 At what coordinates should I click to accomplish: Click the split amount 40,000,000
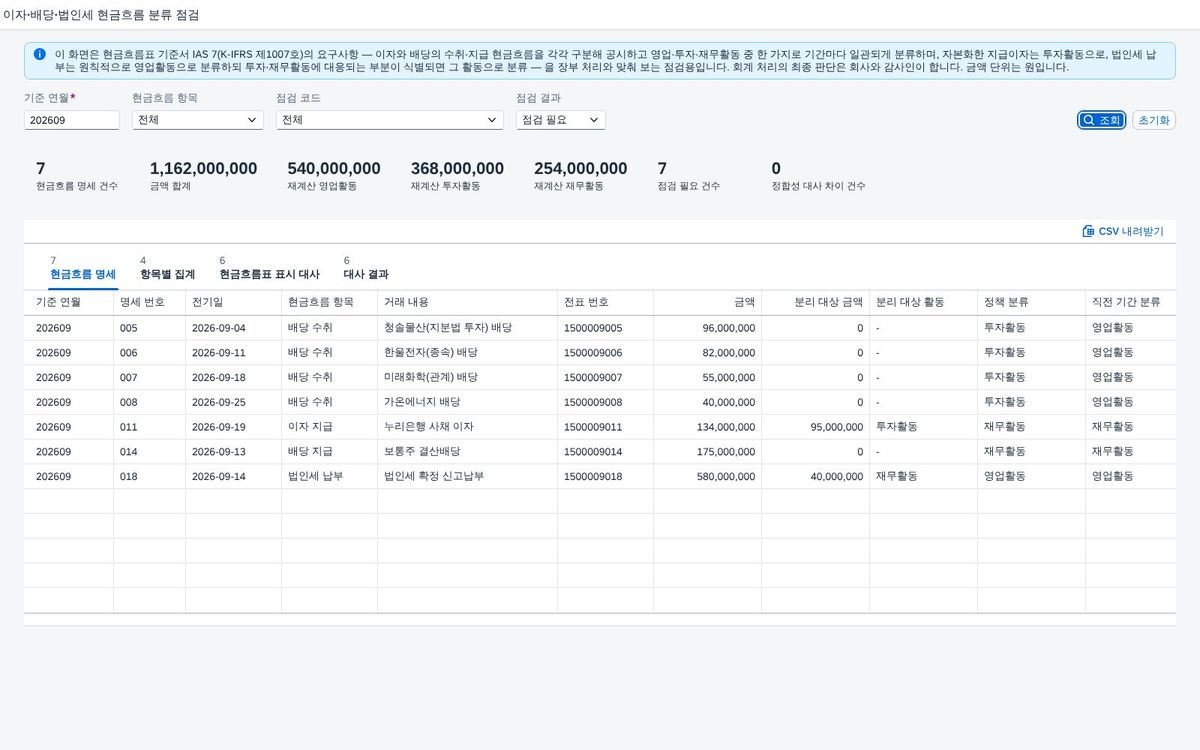coord(839,477)
